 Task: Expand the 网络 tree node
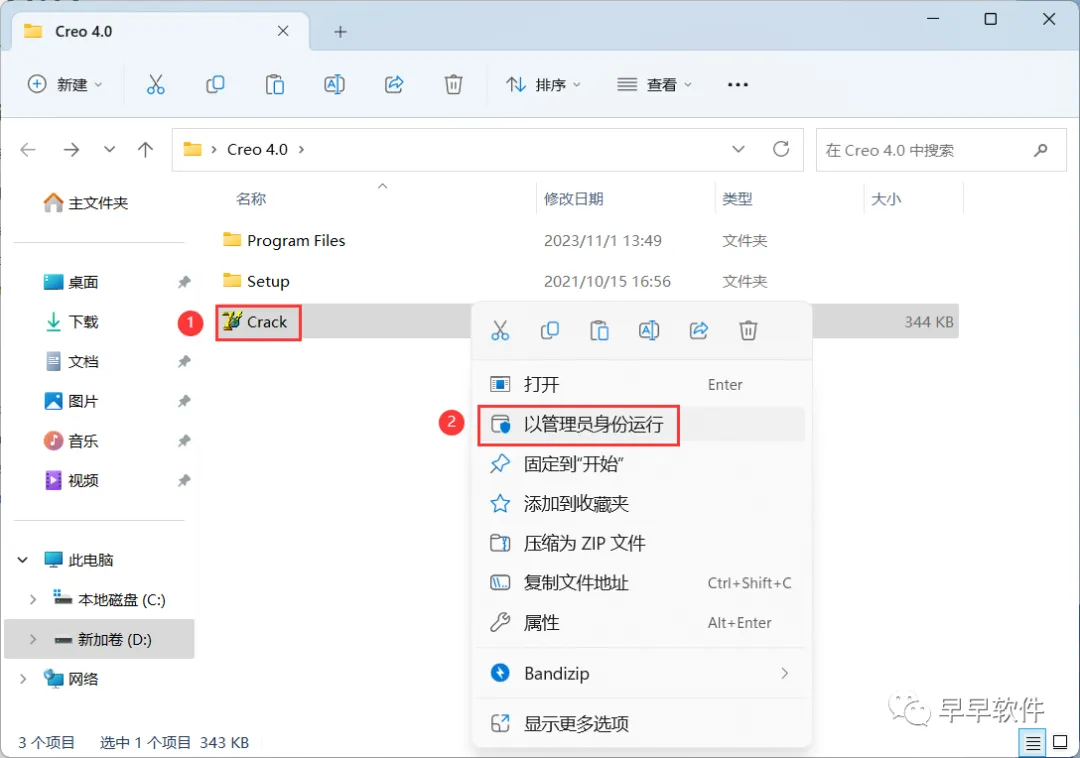(x=23, y=679)
